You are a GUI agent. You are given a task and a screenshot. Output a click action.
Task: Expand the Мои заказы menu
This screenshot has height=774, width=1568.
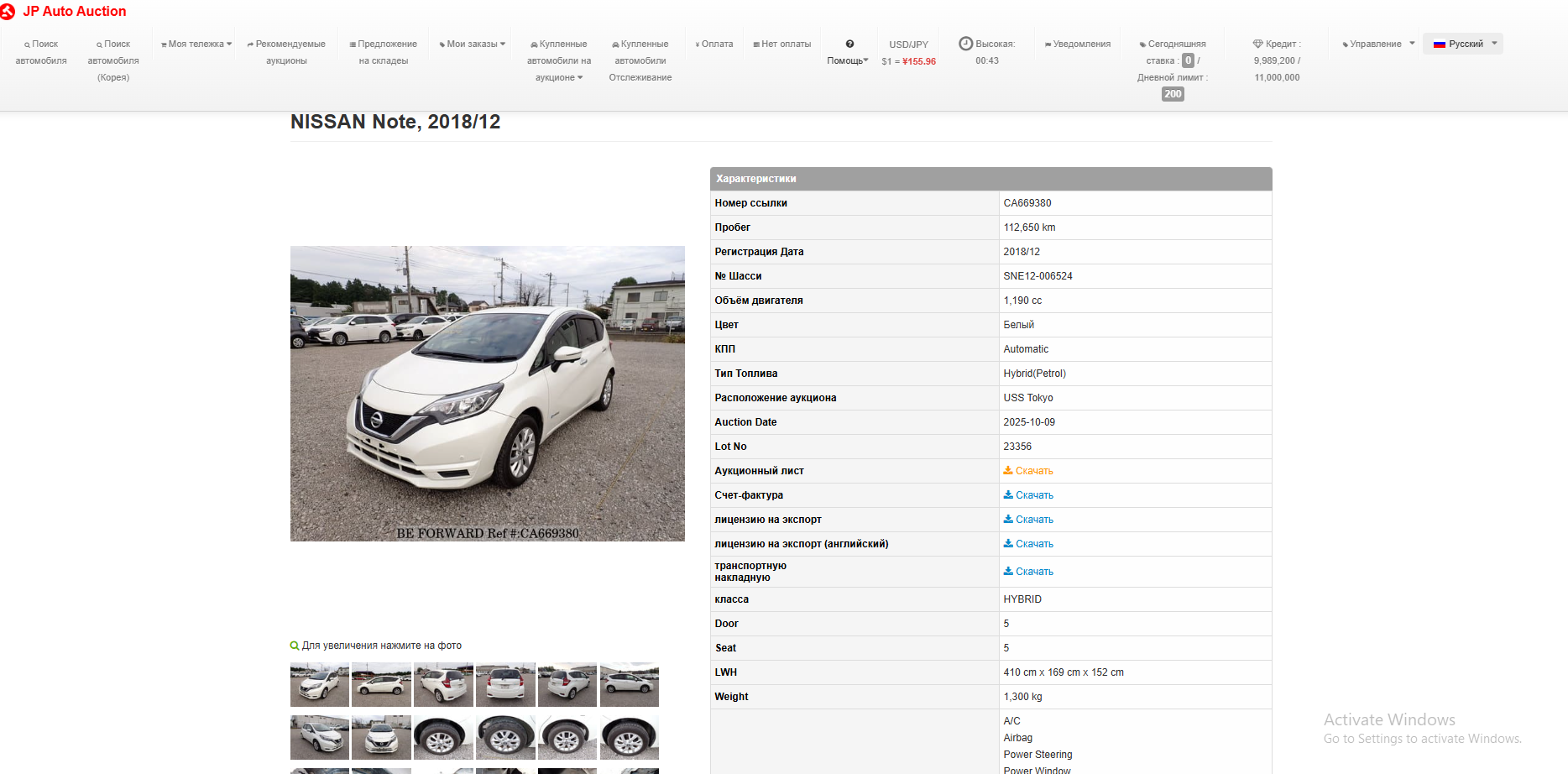473,44
